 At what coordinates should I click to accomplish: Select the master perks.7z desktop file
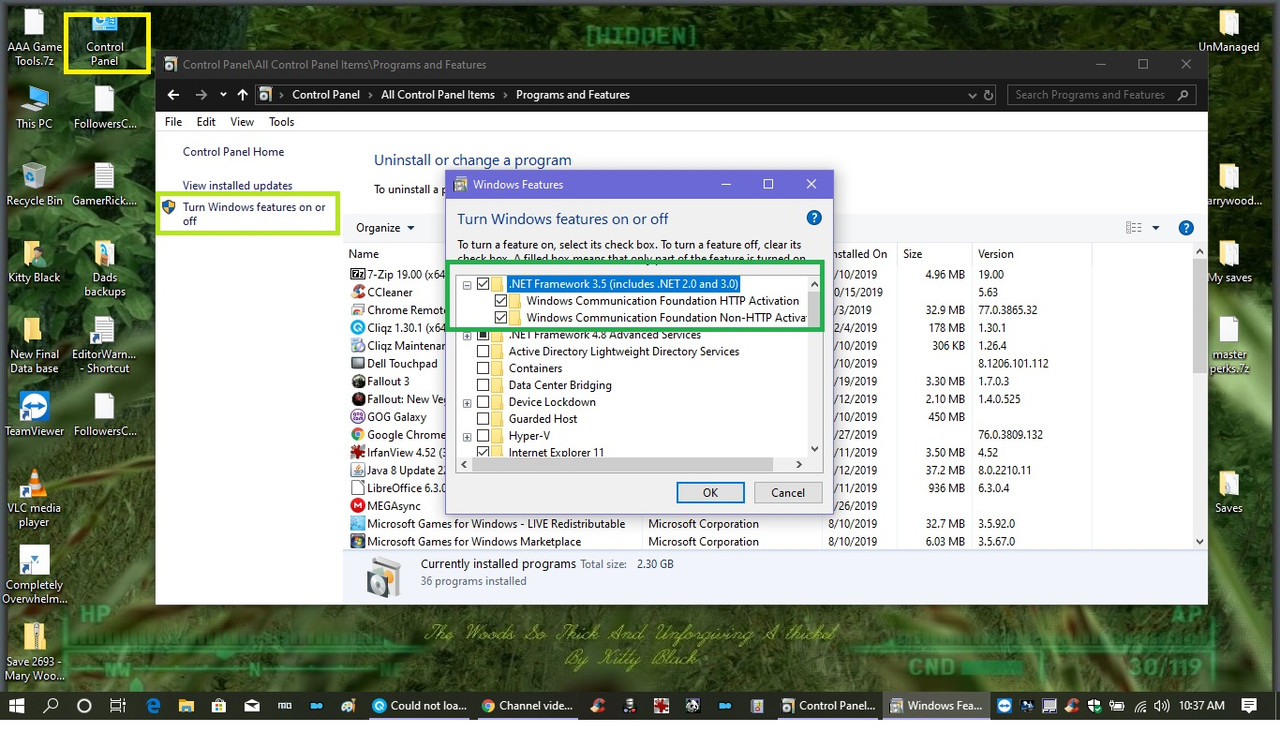point(1229,345)
